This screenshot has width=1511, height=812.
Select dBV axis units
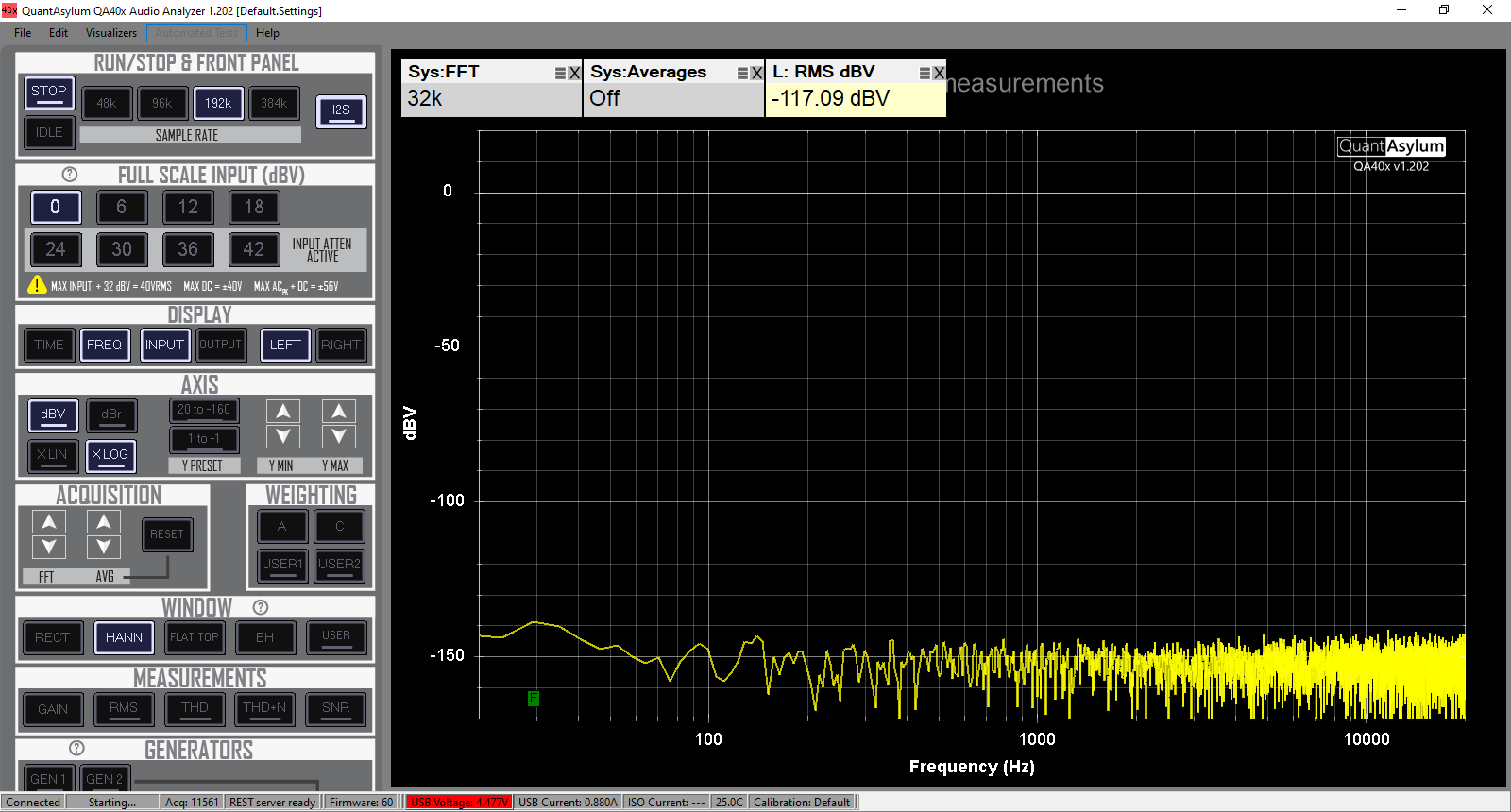click(x=54, y=415)
